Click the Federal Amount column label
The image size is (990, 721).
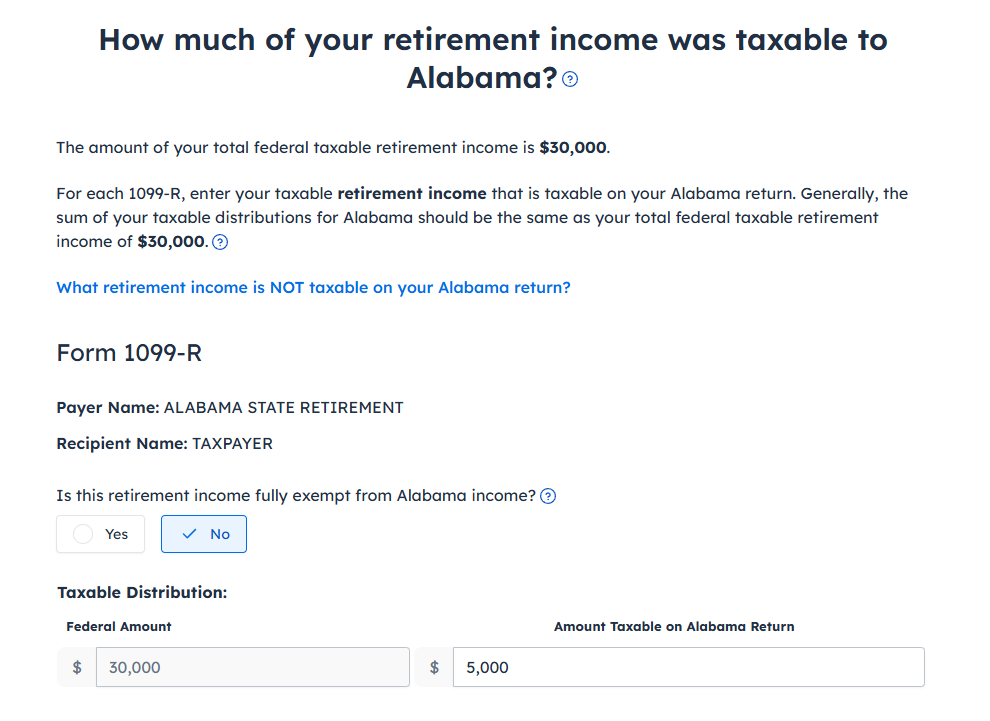coord(119,626)
